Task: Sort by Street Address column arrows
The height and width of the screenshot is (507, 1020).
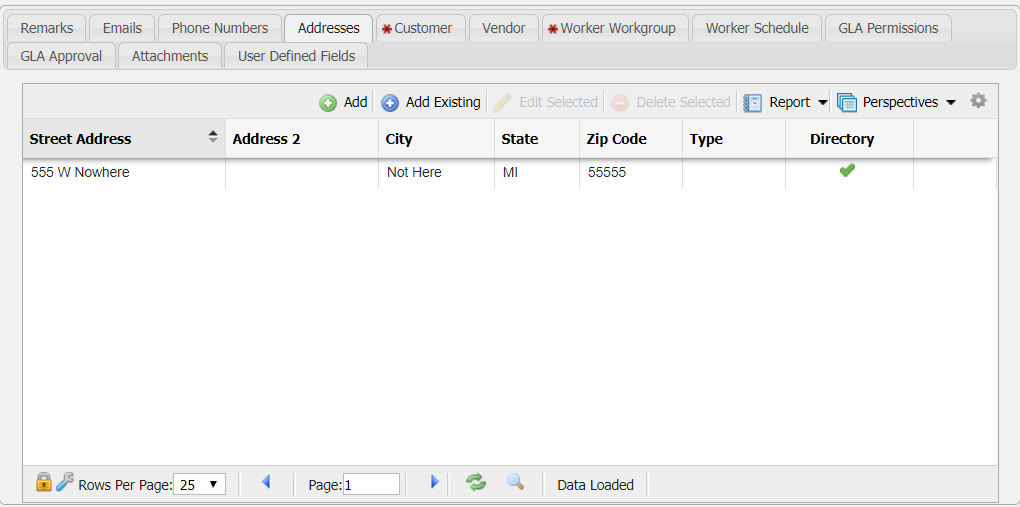Action: click(x=213, y=138)
